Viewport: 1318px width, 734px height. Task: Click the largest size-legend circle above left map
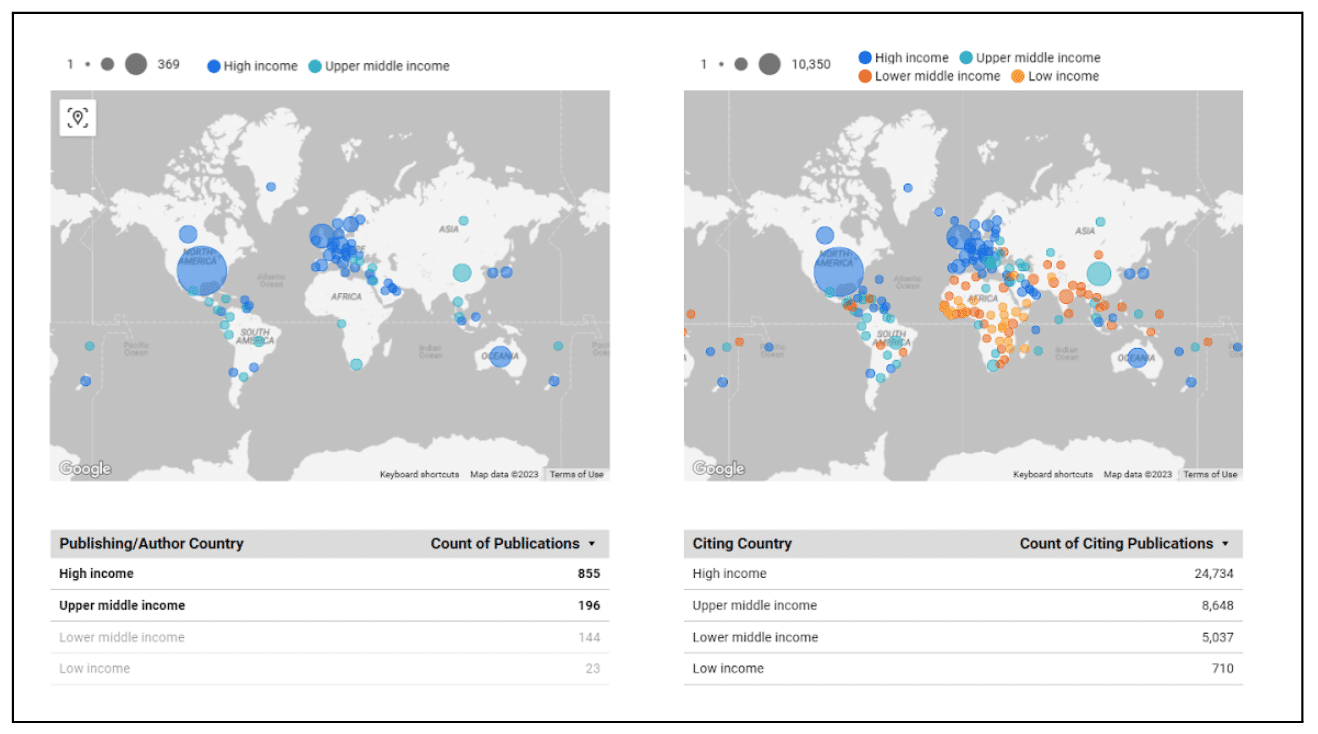[136, 65]
